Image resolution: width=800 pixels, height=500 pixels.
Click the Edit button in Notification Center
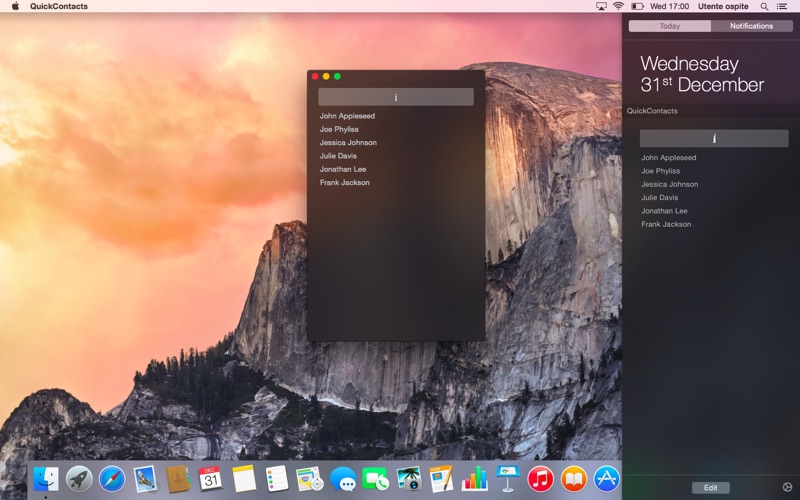coord(711,488)
